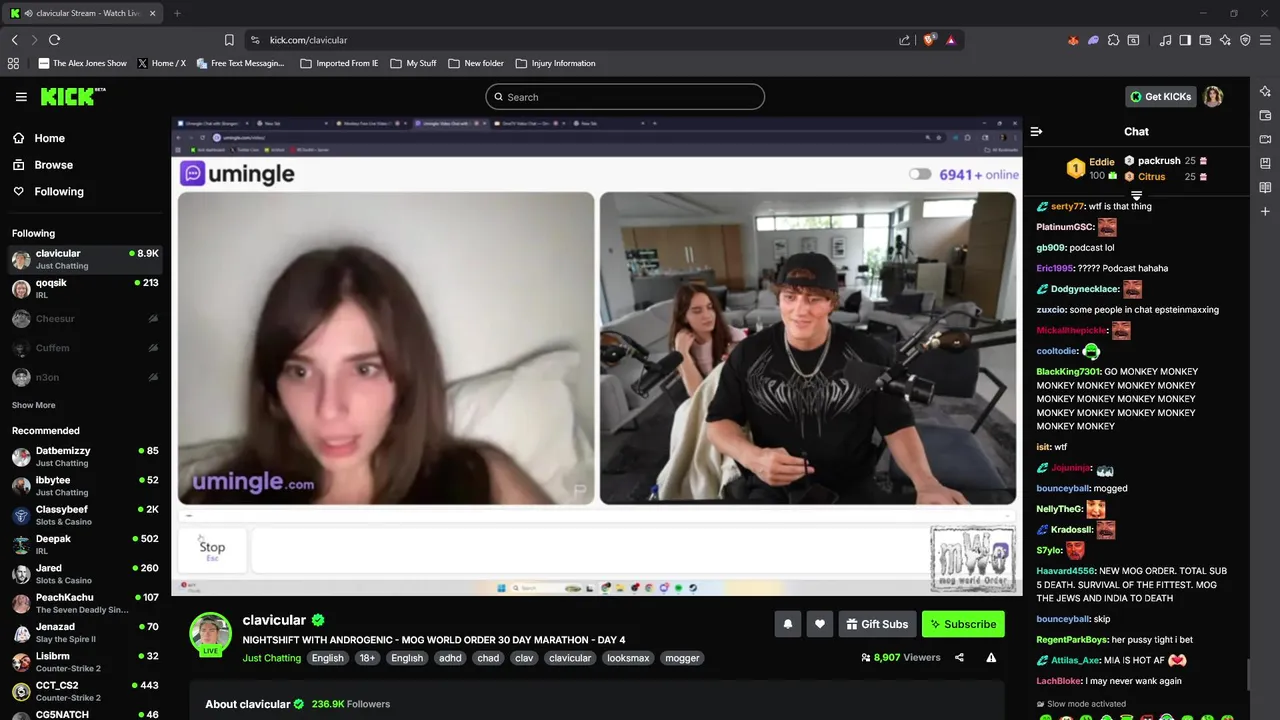This screenshot has width=1280, height=720.
Task: Open Classybeef recommended channel
Action: (x=85, y=515)
